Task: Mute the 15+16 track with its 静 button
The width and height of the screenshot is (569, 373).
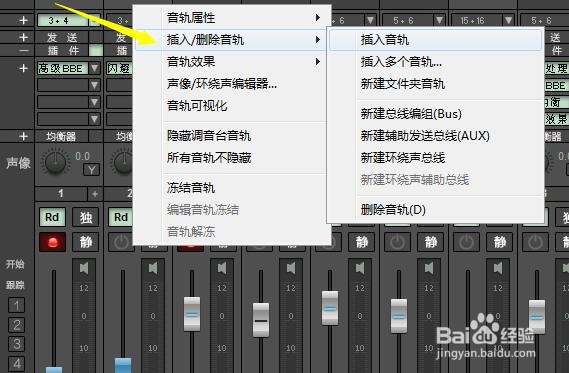Action: 499,242
